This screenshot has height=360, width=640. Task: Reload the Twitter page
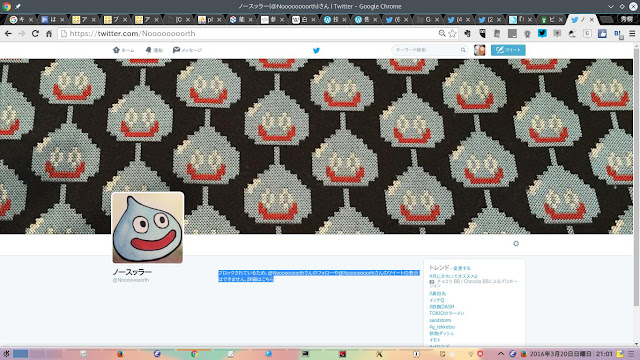click(x=36, y=33)
